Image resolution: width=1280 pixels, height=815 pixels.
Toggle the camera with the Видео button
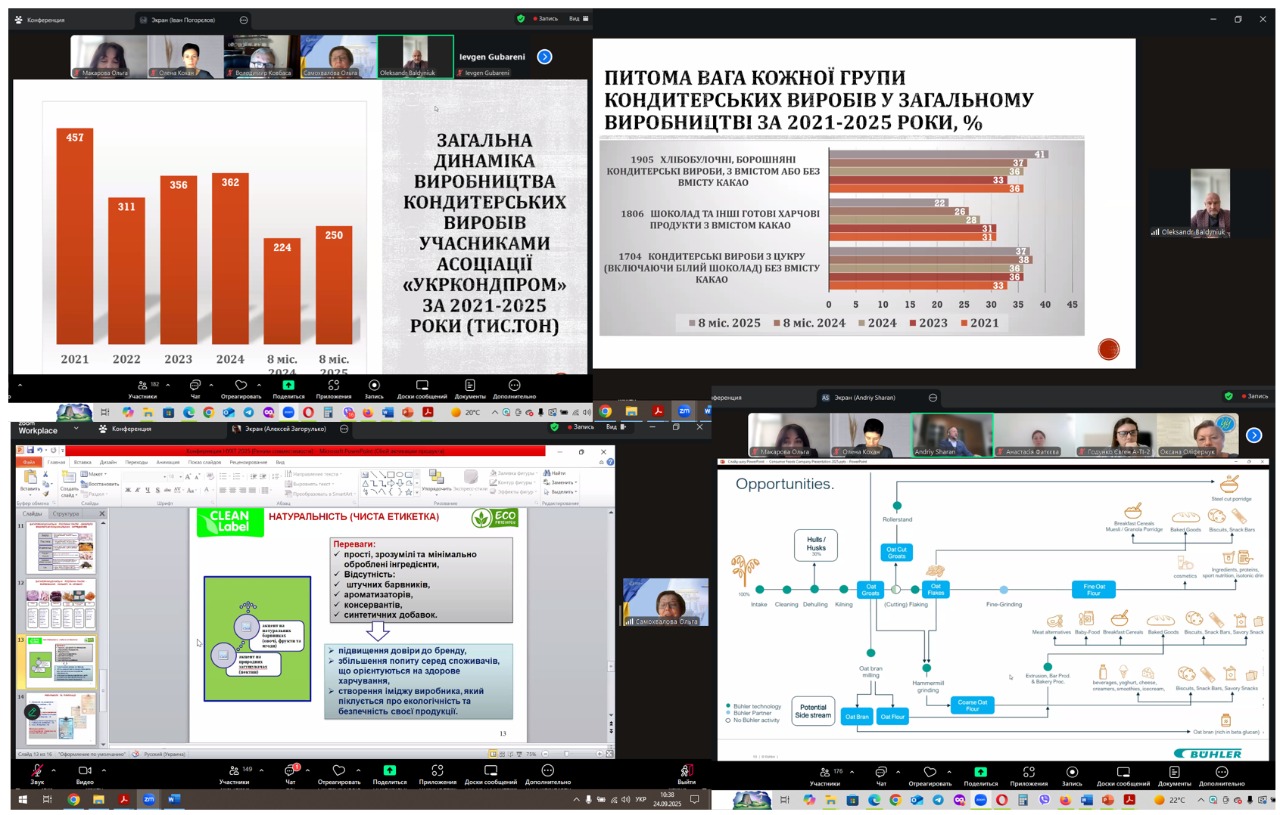[85, 770]
